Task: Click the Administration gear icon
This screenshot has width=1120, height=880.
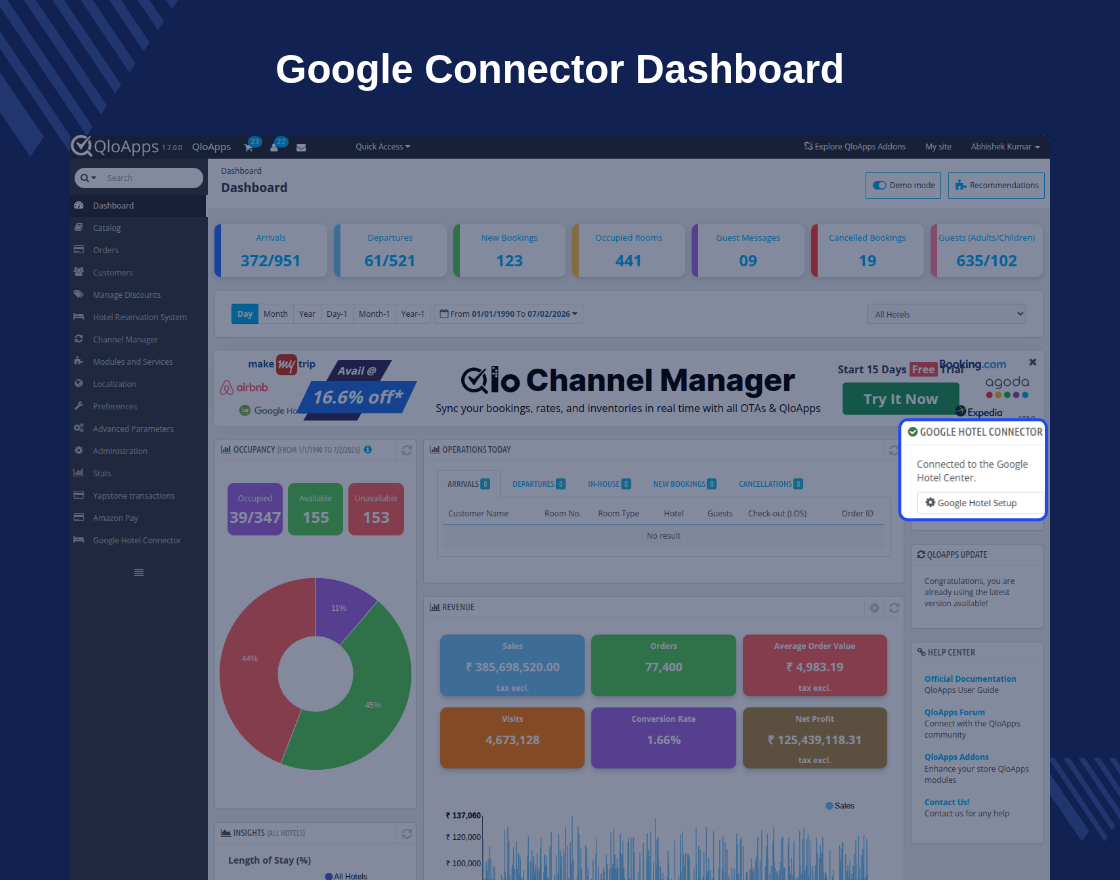Action: pyautogui.click(x=79, y=450)
